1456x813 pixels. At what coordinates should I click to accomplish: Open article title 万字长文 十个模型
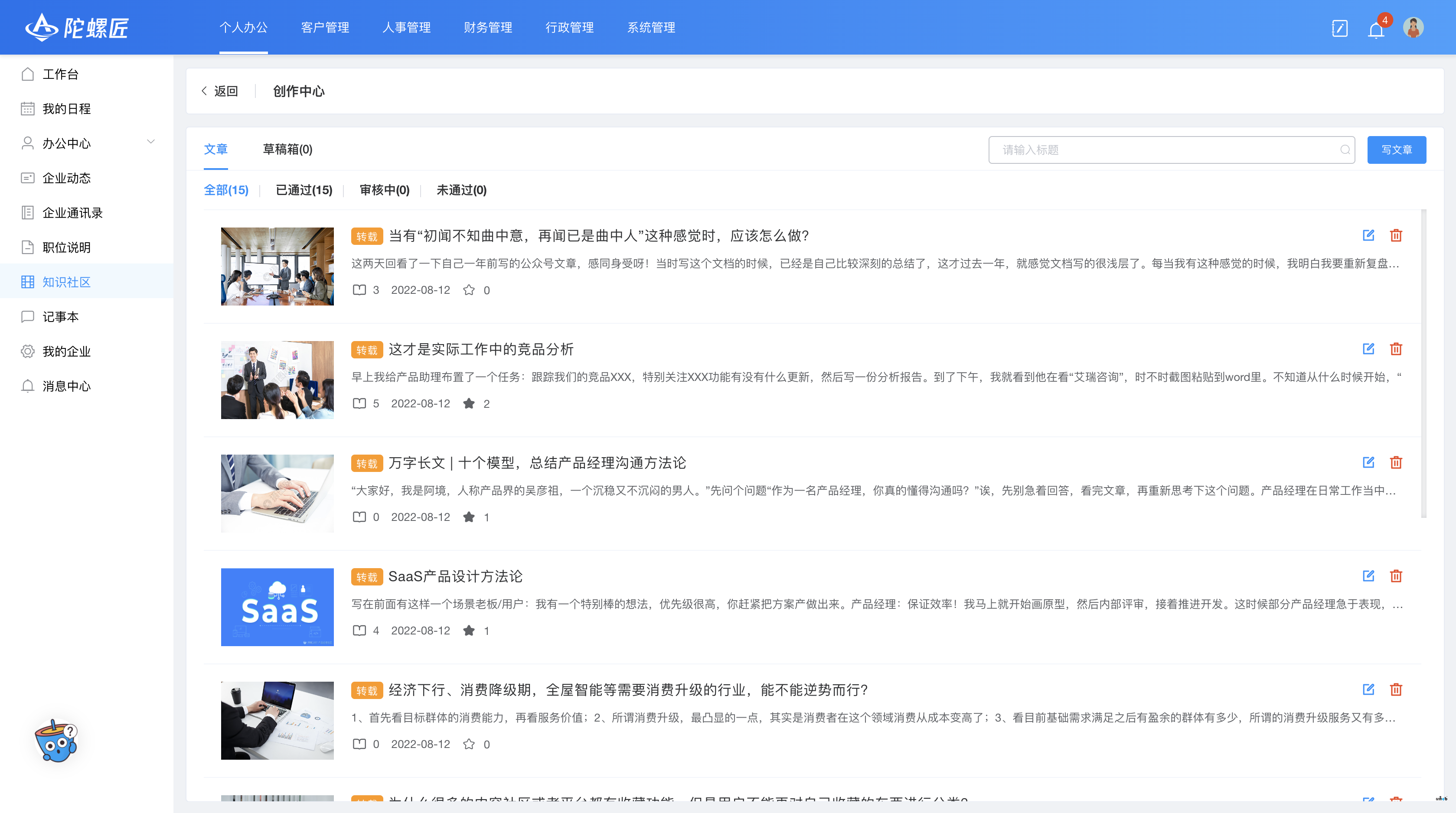tap(537, 463)
